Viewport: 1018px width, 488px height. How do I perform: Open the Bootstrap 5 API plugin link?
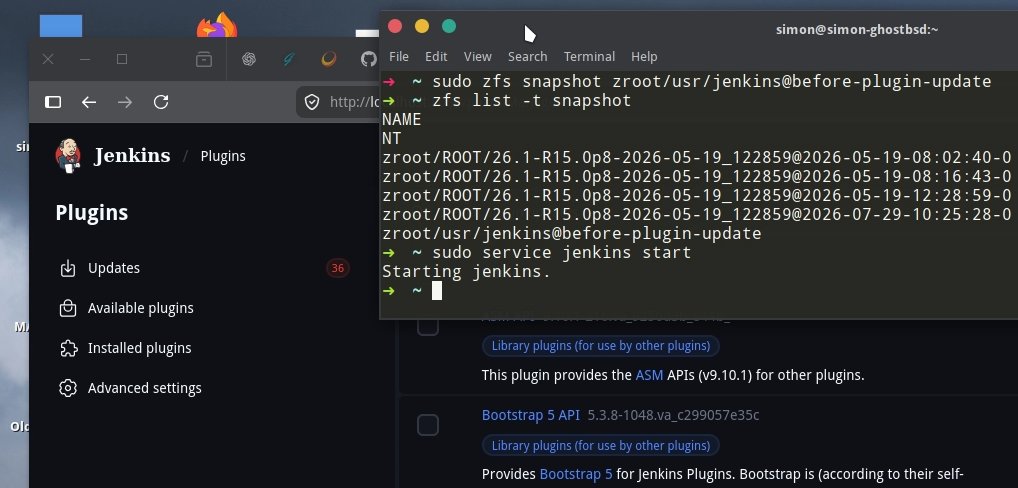pyautogui.click(x=530, y=415)
